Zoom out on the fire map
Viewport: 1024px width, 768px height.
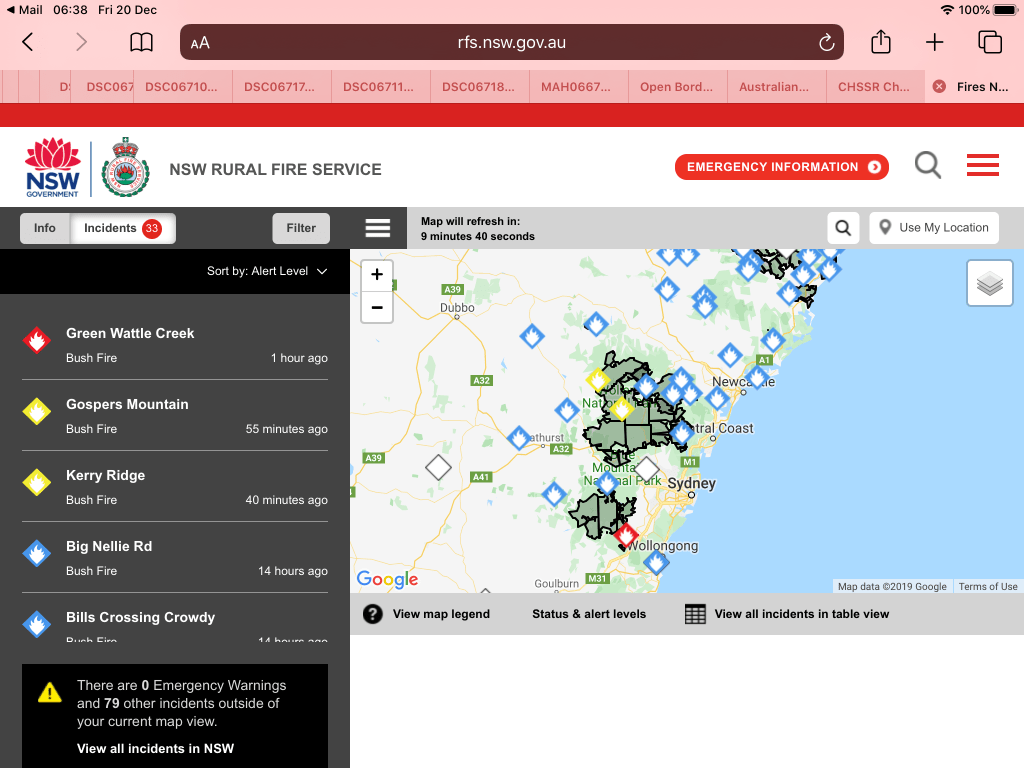(377, 307)
